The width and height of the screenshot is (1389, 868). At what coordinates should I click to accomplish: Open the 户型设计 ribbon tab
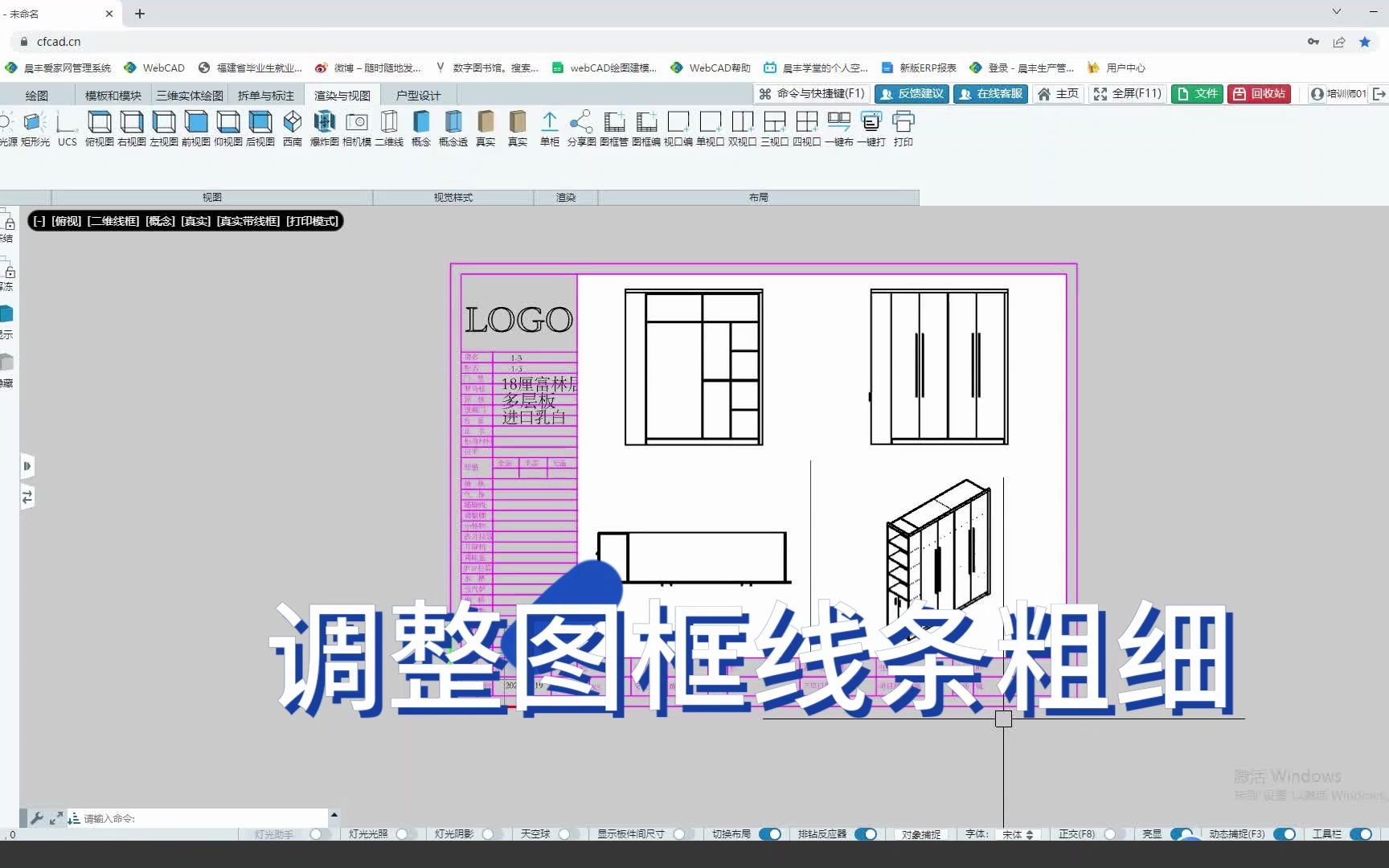418,95
